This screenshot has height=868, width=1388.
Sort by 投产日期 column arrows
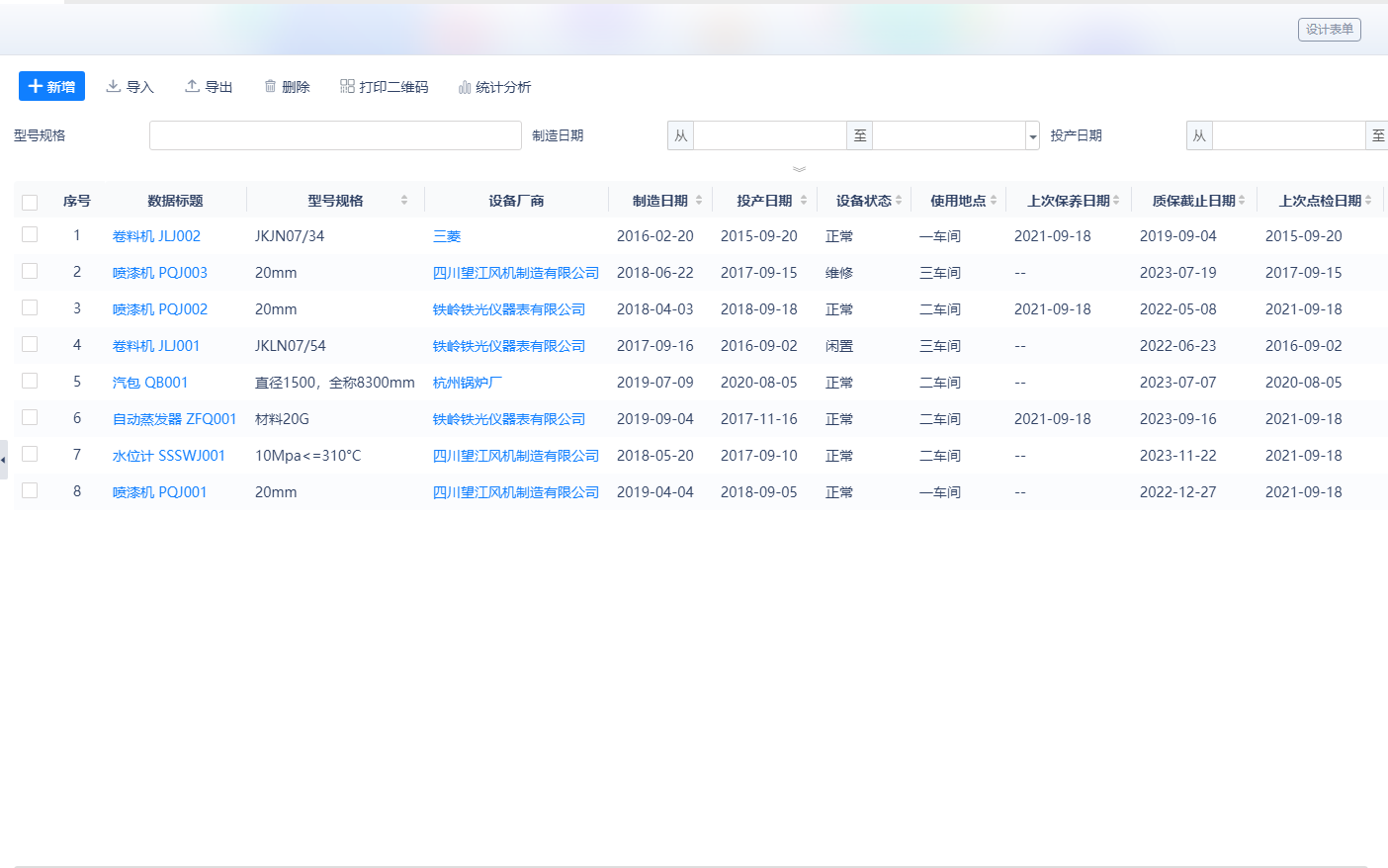pos(804,201)
